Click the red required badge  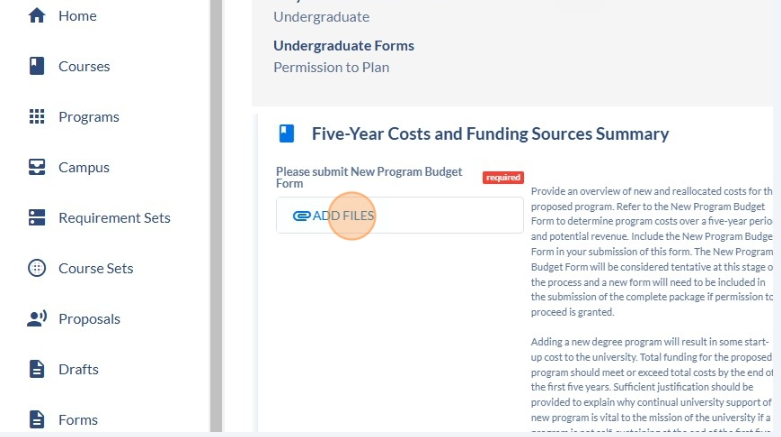503,177
